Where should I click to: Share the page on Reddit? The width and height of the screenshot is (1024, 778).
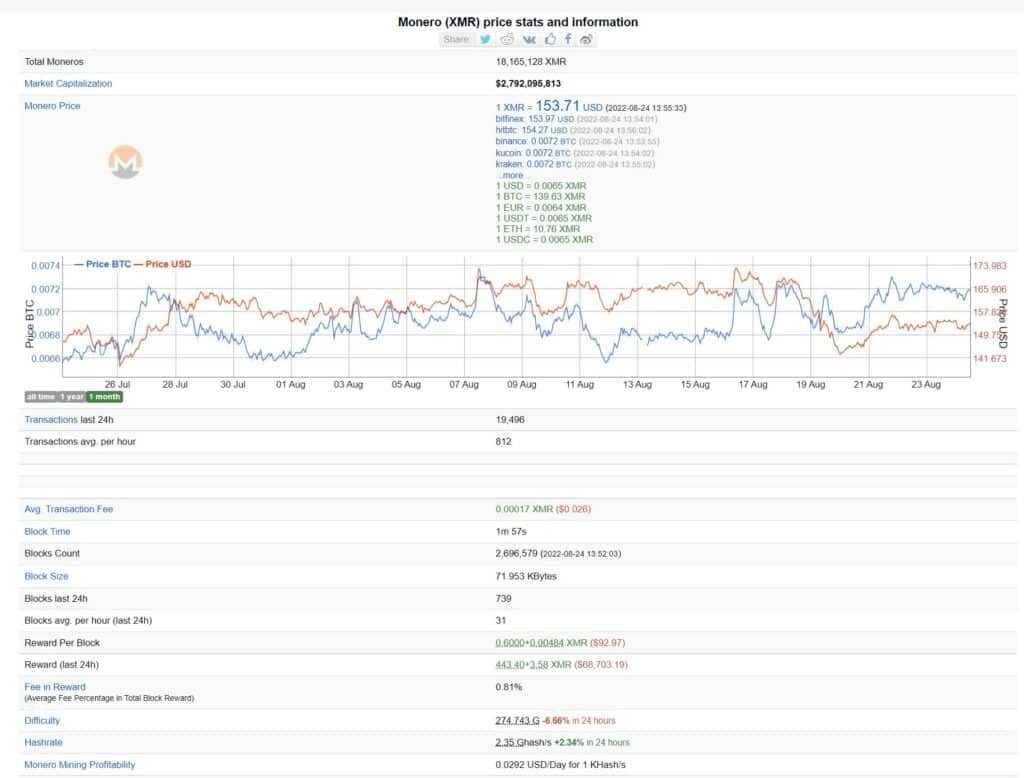tap(506, 39)
